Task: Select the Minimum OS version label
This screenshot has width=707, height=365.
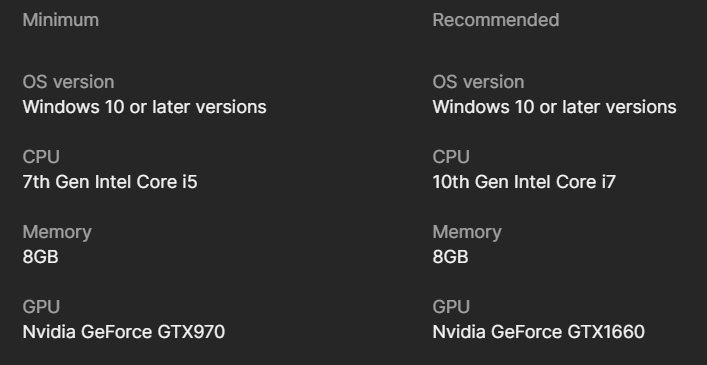Action: 68,82
